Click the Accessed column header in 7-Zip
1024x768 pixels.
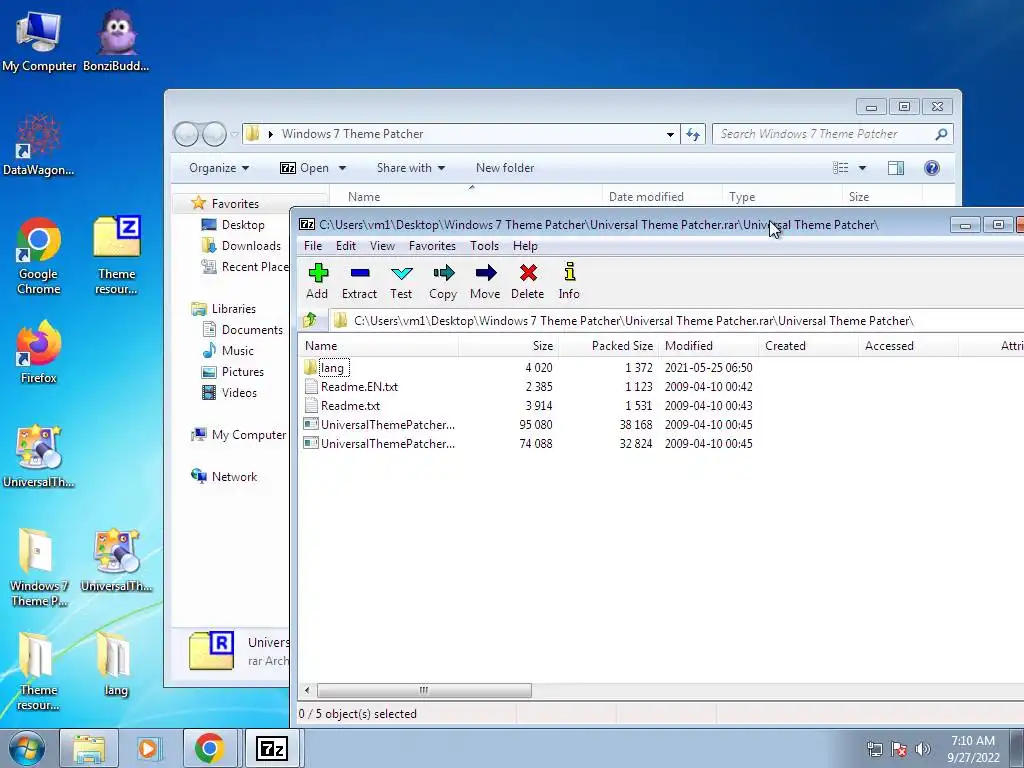pyautogui.click(x=908, y=345)
